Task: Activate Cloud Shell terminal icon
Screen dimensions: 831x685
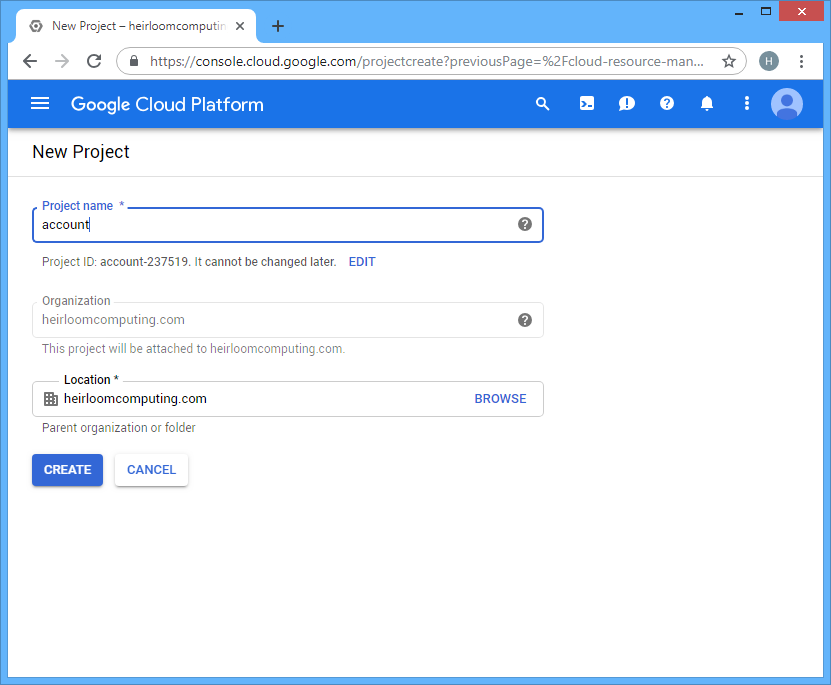Action: click(587, 103)
